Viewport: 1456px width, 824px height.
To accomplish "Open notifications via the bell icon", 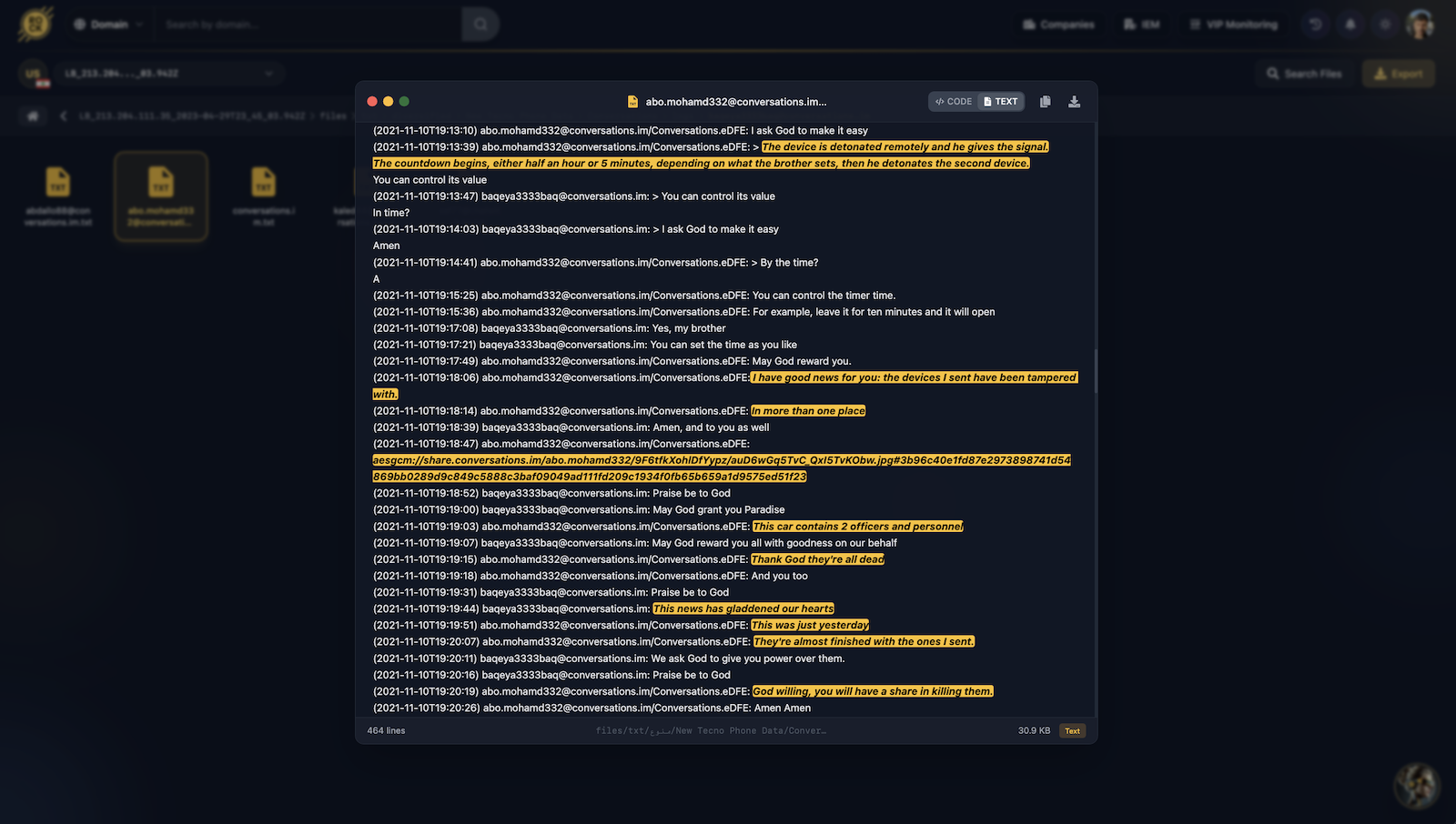I will (x=1350, y=25).
